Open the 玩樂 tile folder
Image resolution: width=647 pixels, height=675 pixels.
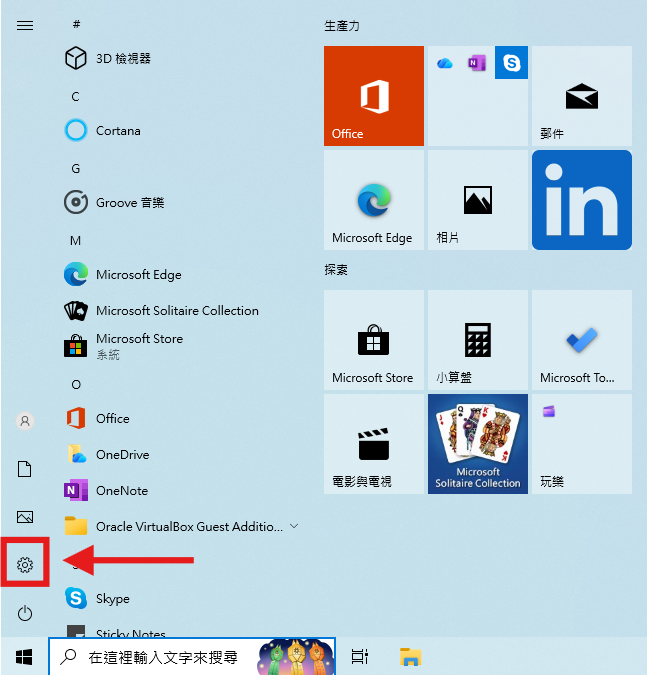point(582,444)
